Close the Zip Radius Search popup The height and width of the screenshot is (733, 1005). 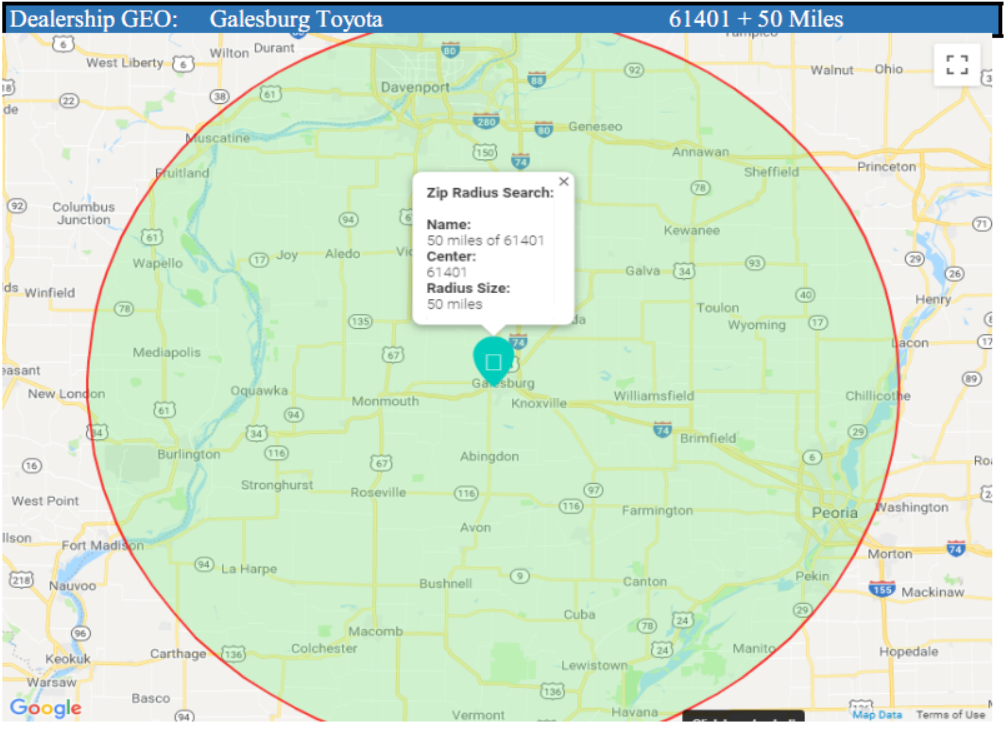point(563,182)
